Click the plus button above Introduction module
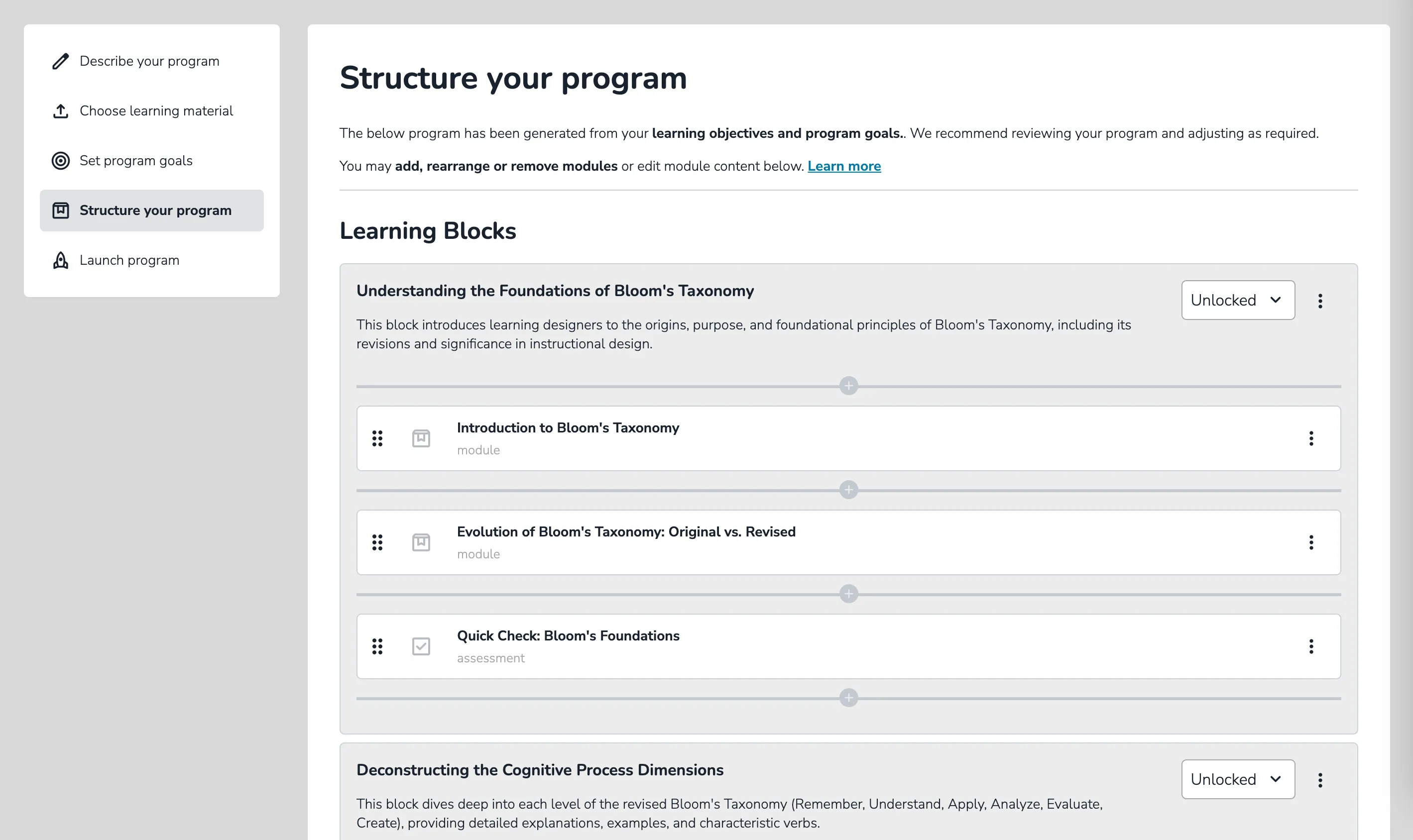The image size is (1413, 840). pyautogui.click(x=848, y=386)
